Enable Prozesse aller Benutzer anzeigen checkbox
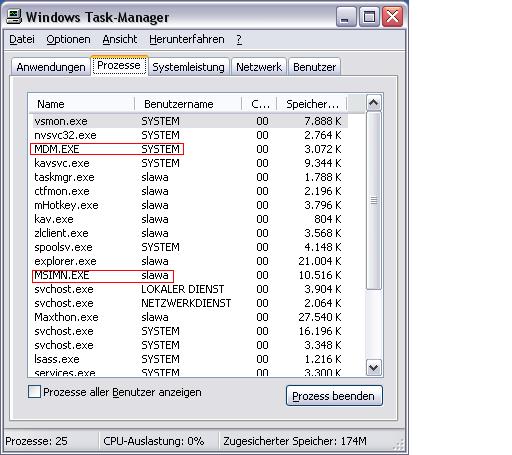This screenshot has width=512, height=455. click(35, 392)
